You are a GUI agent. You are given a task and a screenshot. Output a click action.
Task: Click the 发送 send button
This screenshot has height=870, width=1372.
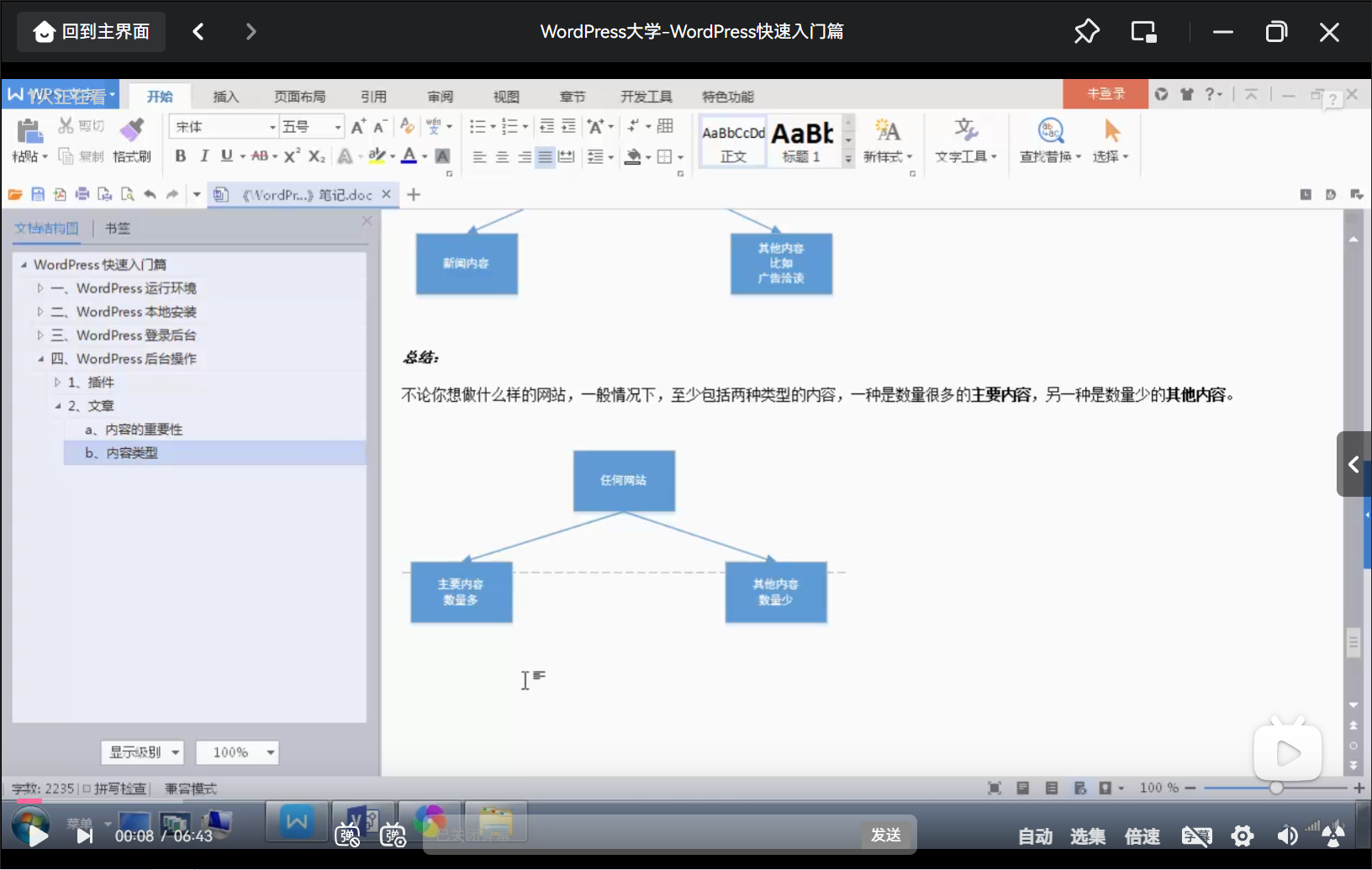(886, 835)
